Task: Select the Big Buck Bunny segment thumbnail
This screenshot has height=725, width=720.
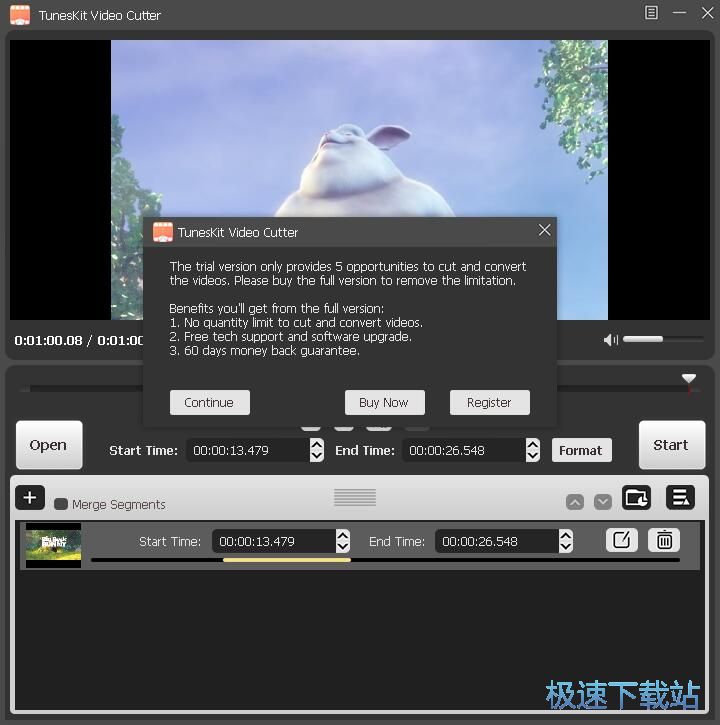Action: click(x=53, y=545)
